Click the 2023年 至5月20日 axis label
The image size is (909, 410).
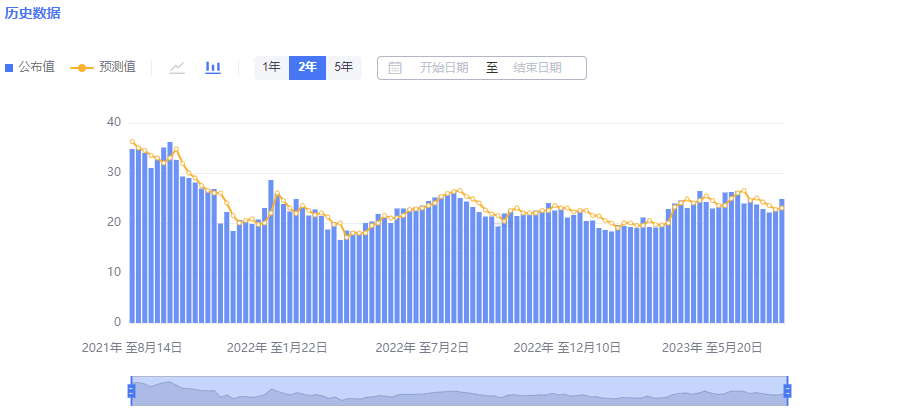(x=712, y=348)
